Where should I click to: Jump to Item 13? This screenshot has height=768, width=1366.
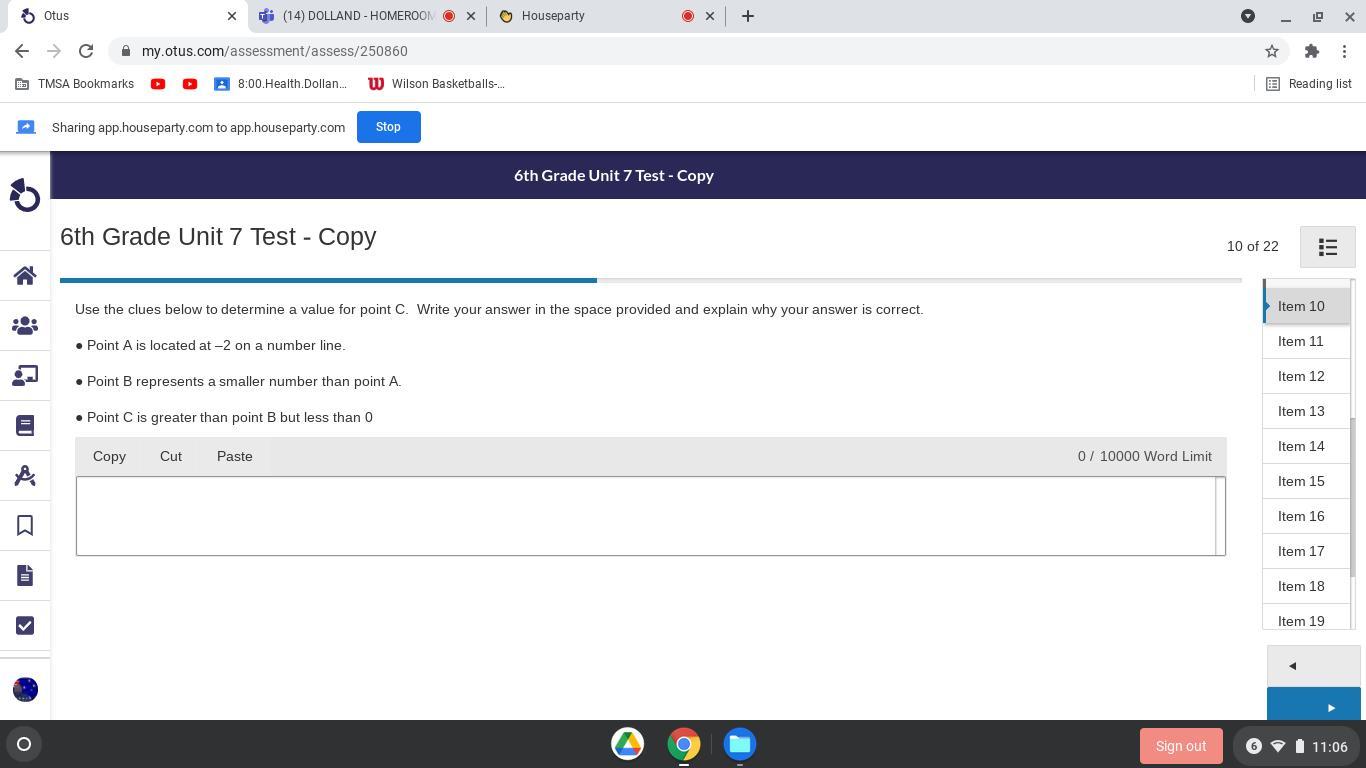tap(1307, 411)
